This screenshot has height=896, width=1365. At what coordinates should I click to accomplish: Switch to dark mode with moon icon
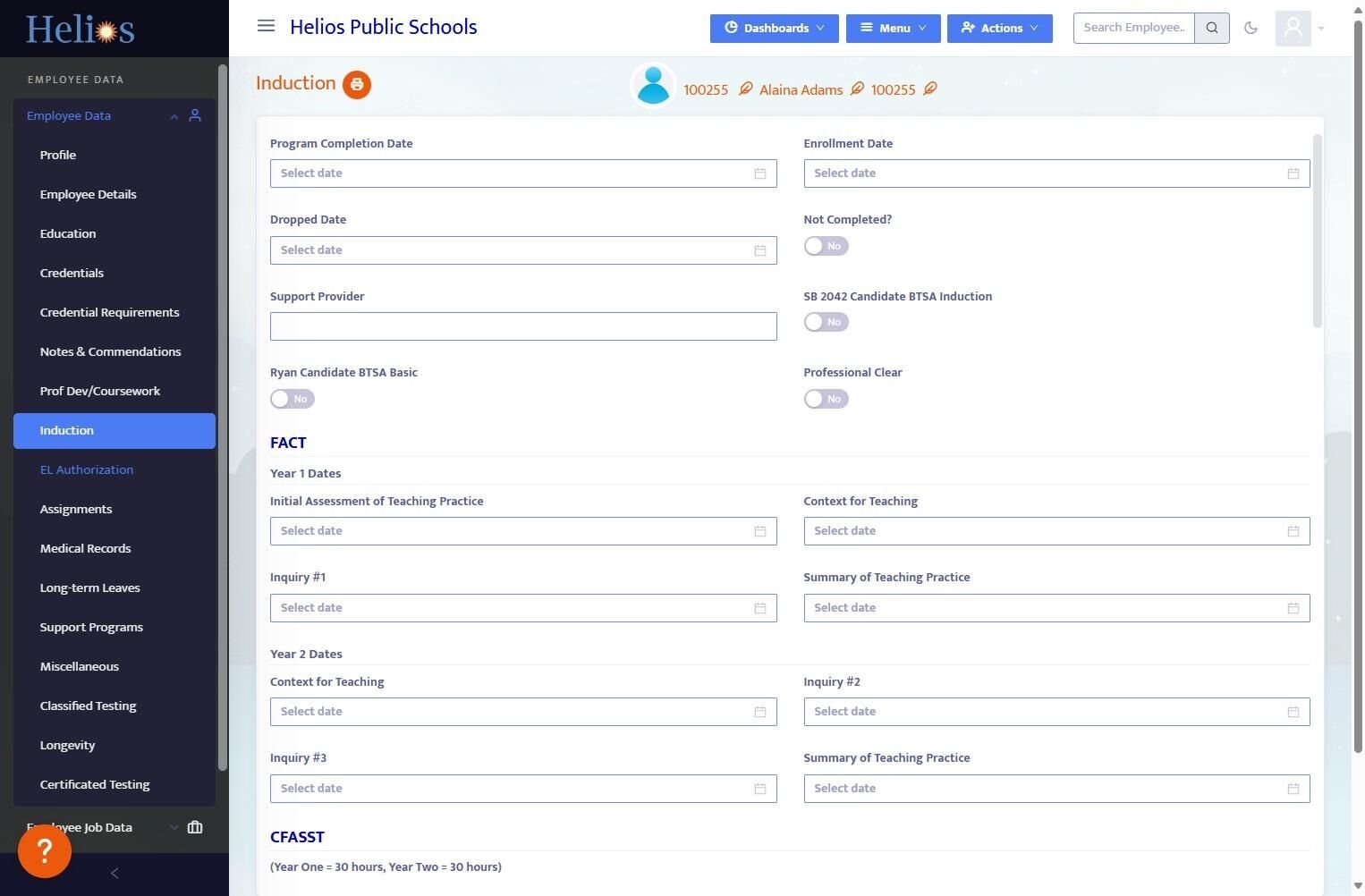pos(1251,28)
